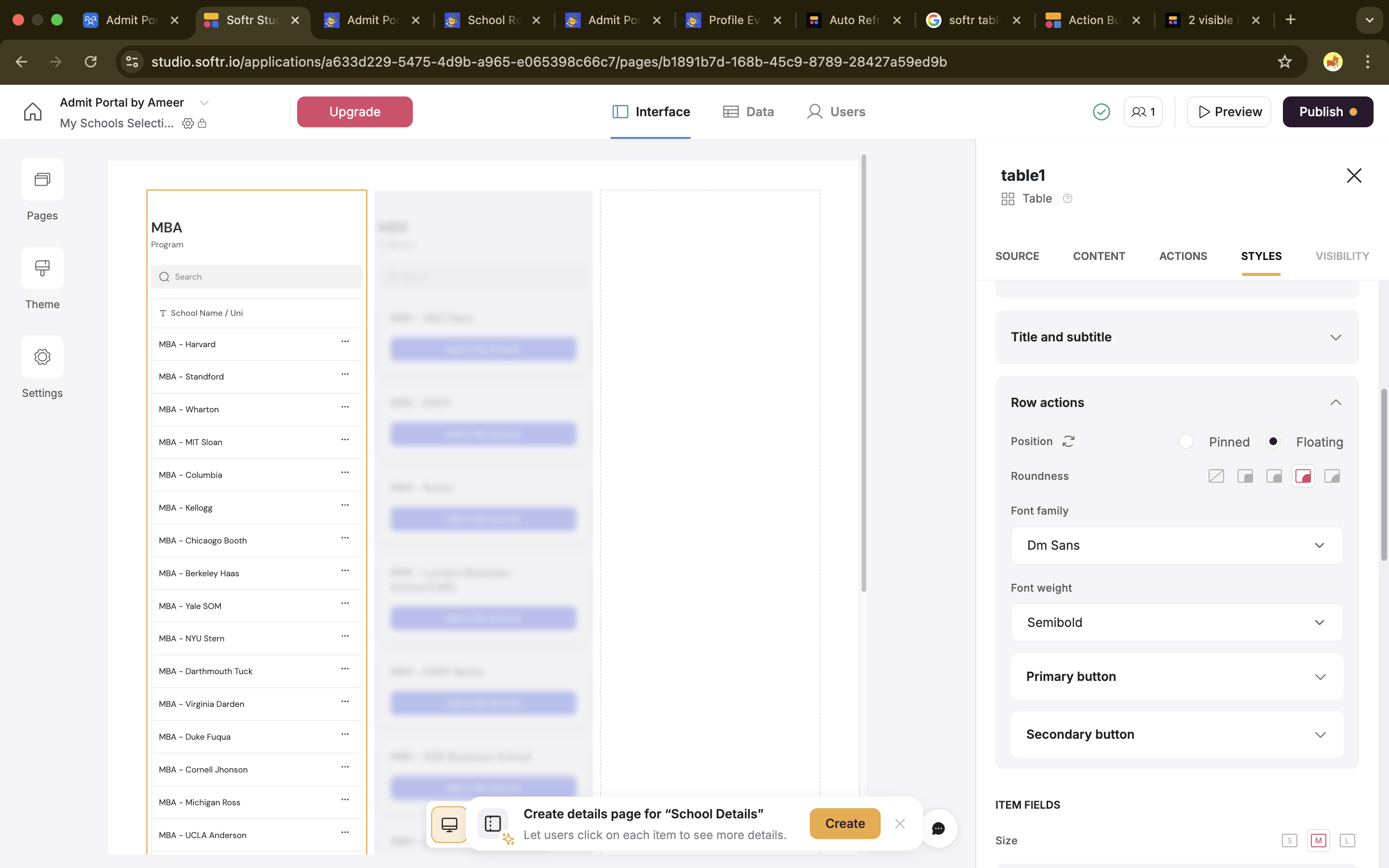Screen dimensions: 1389x868
Task: Close the table1 settings panel
Action: (x=1354, y=176)
